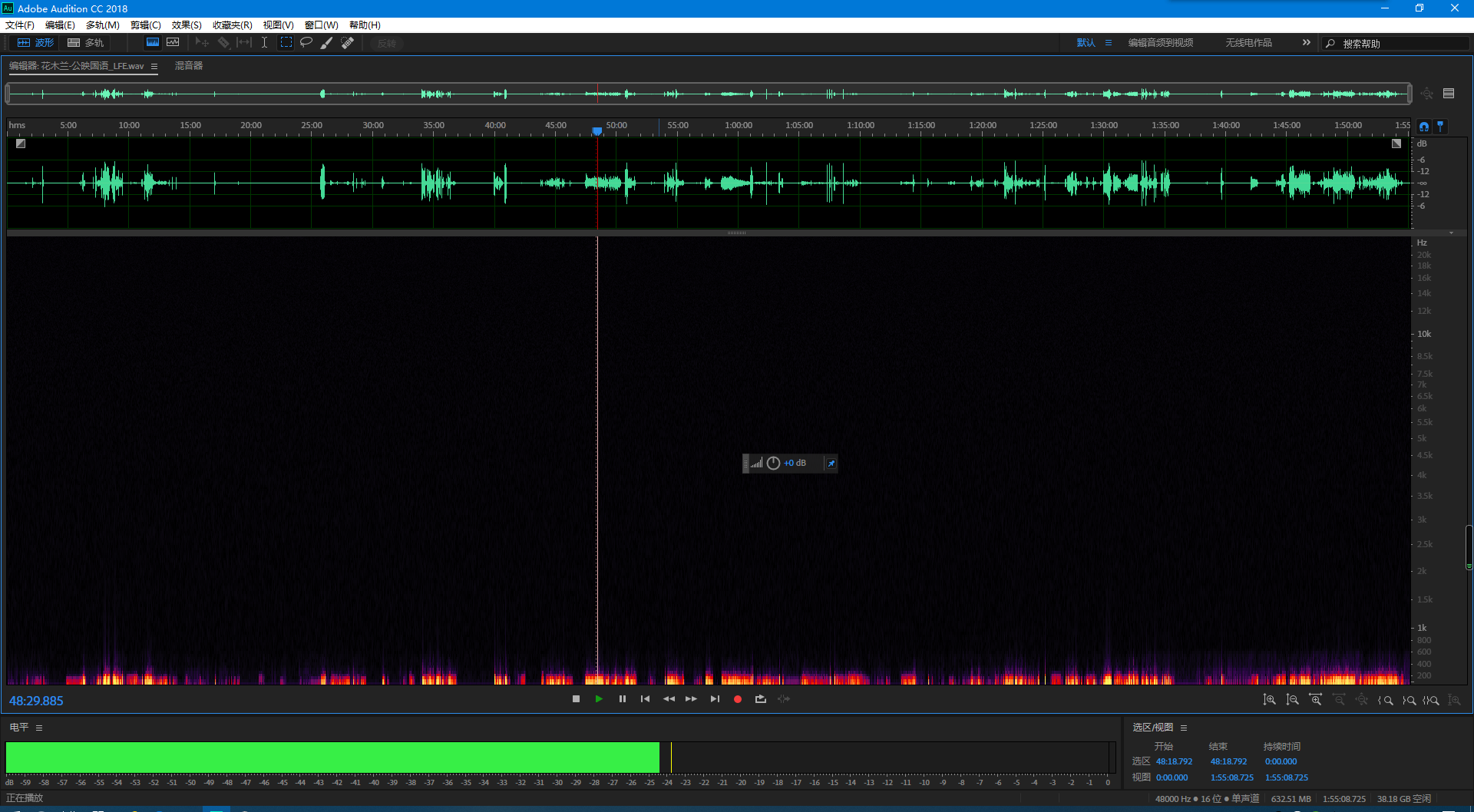Open the 效果(S) menu
Image resolution: width=1474 pixels, height=812 pixels.
(x=186, y=25)
